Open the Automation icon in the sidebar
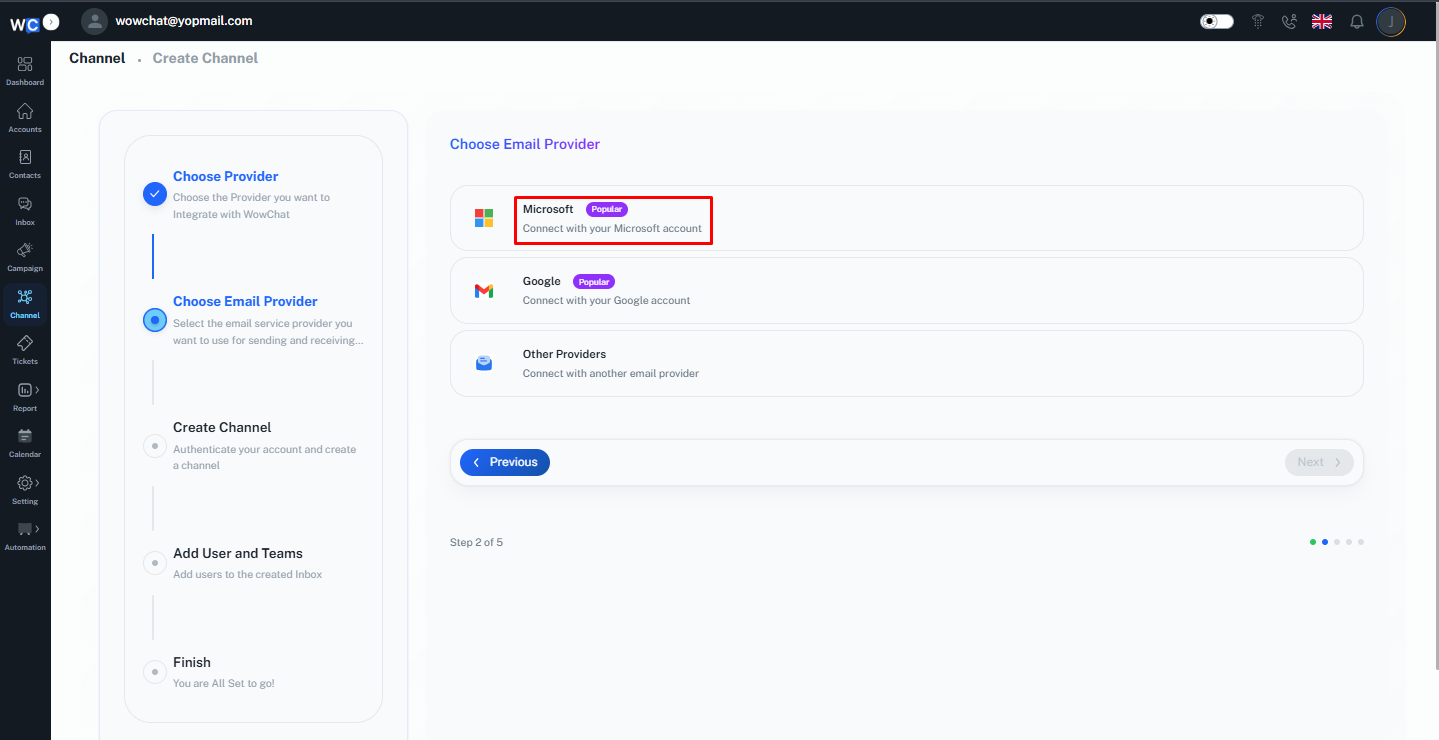Image resolution: width=1439 pixels, height=740 pixels. tap(25, 529)
